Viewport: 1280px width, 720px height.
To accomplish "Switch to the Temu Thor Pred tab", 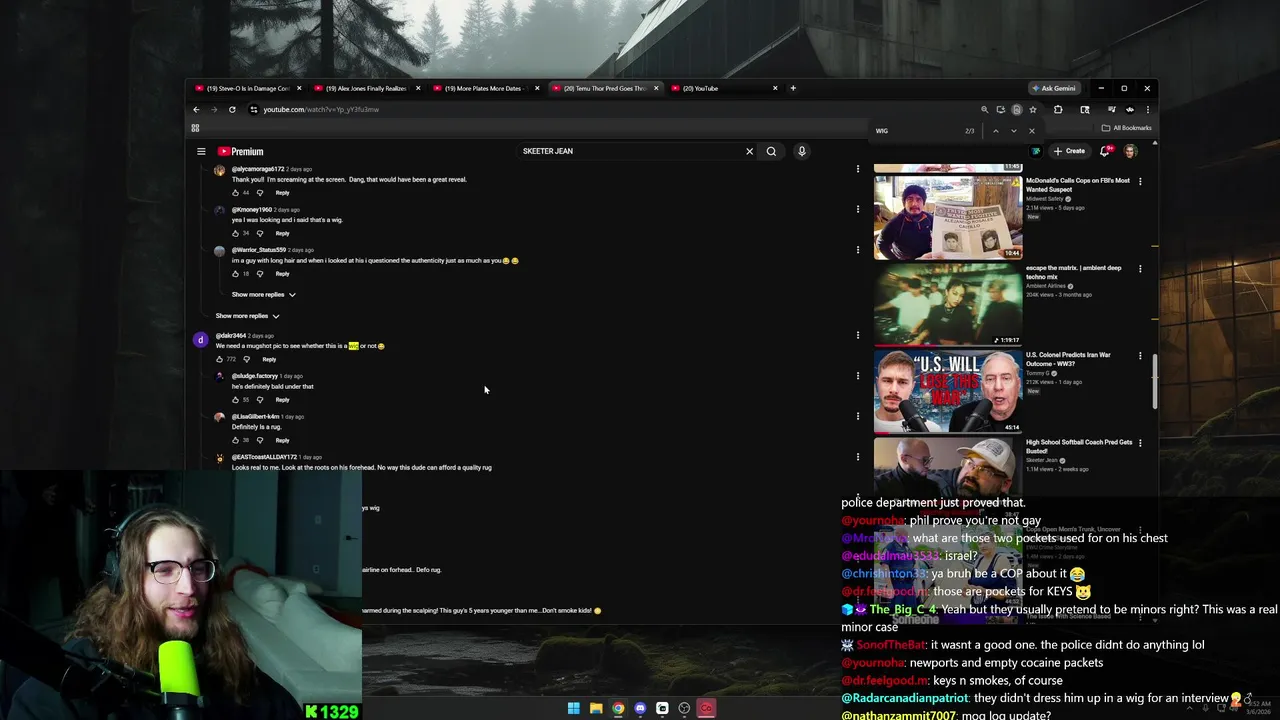I will pyautogui.click(x=604, y=88).
